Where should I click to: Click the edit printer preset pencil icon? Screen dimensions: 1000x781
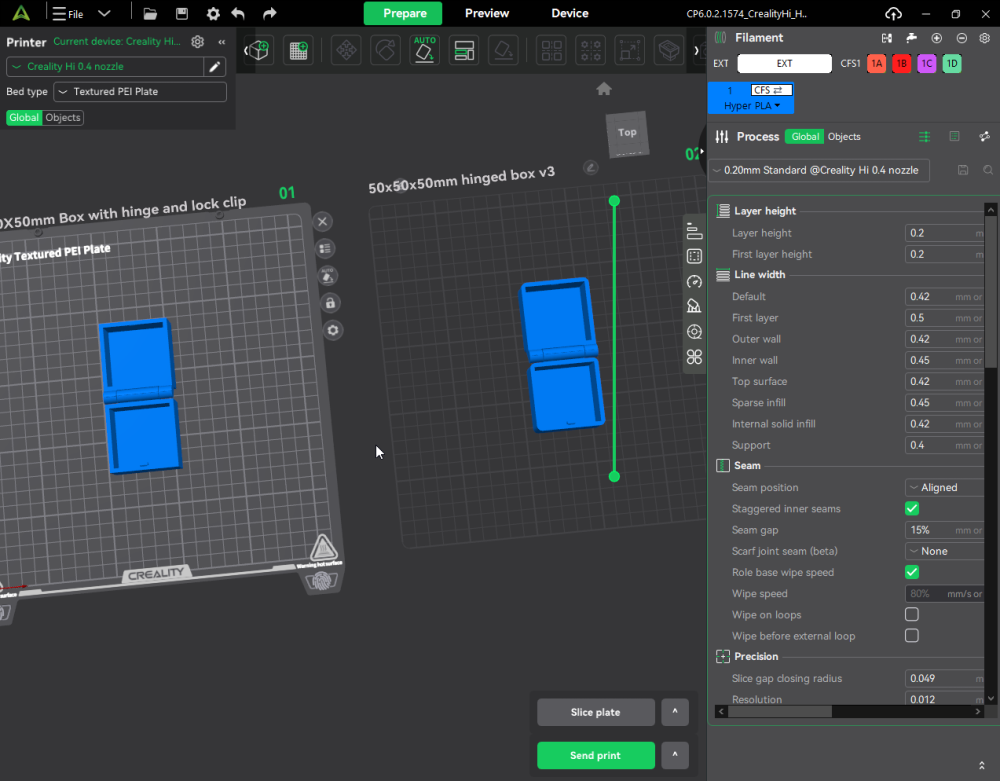coord(214,66)
